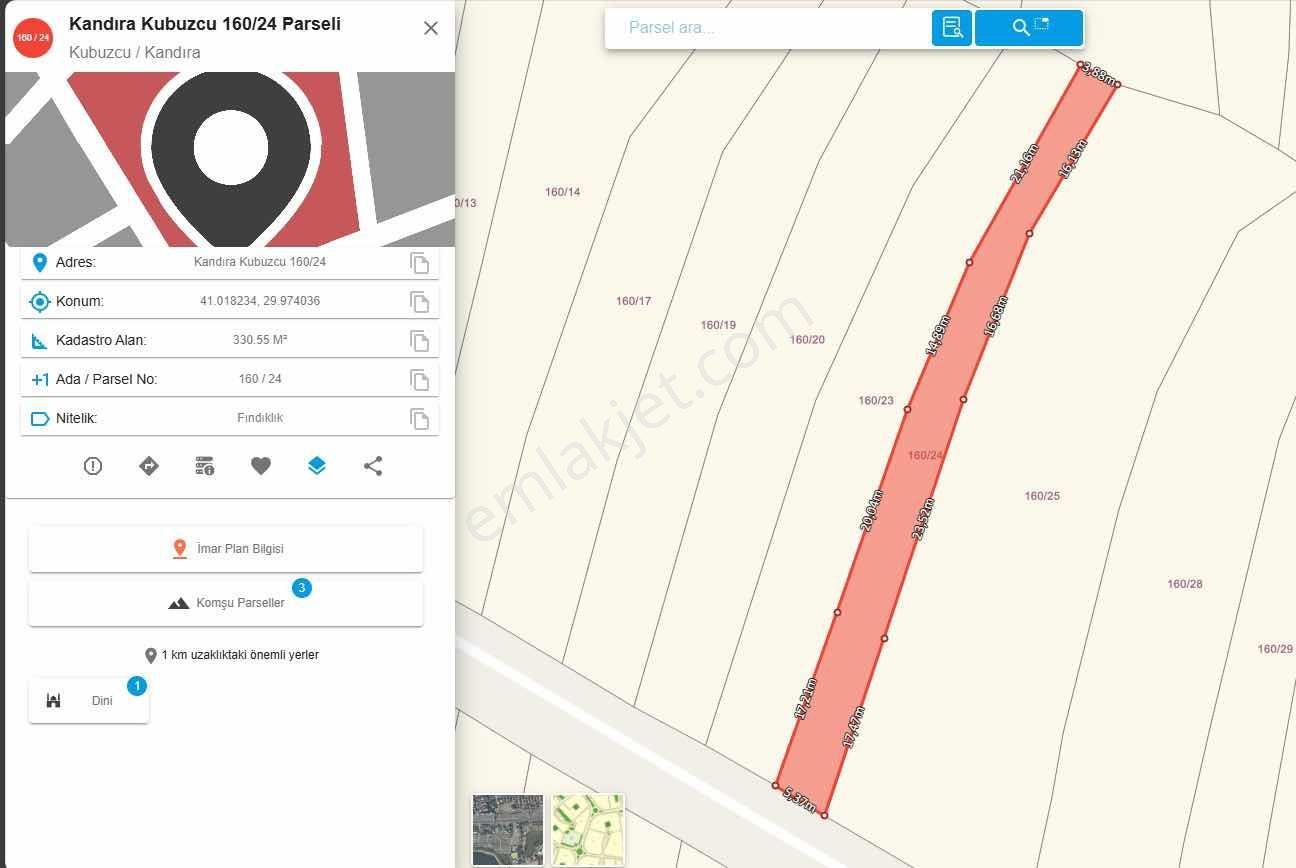Image resolution: width=1296 pixels, height=868 pixels.
Task: Click into the Parsel ara search field
Action: 770,28
